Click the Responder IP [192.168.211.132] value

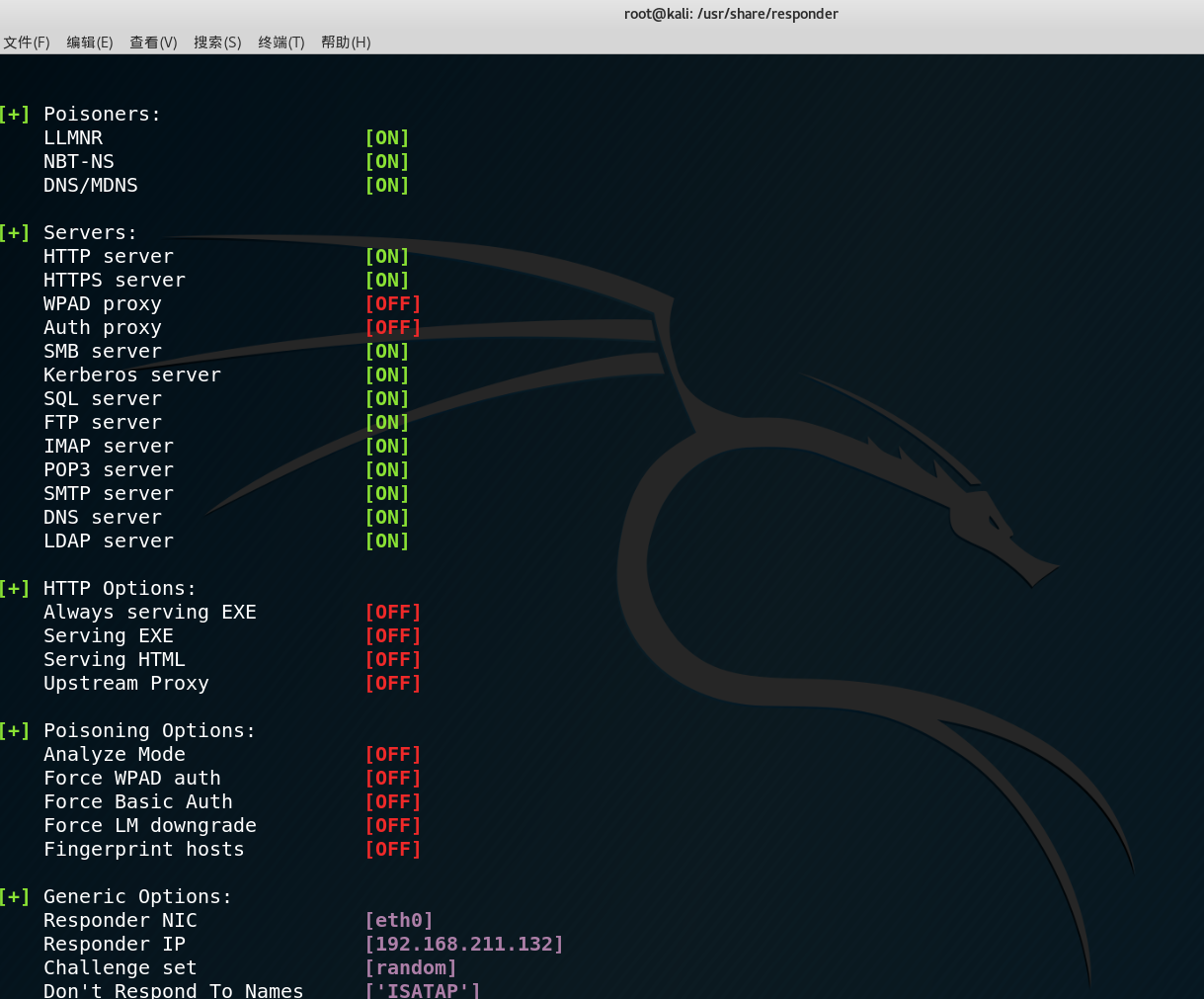click(x=464, y=945)
